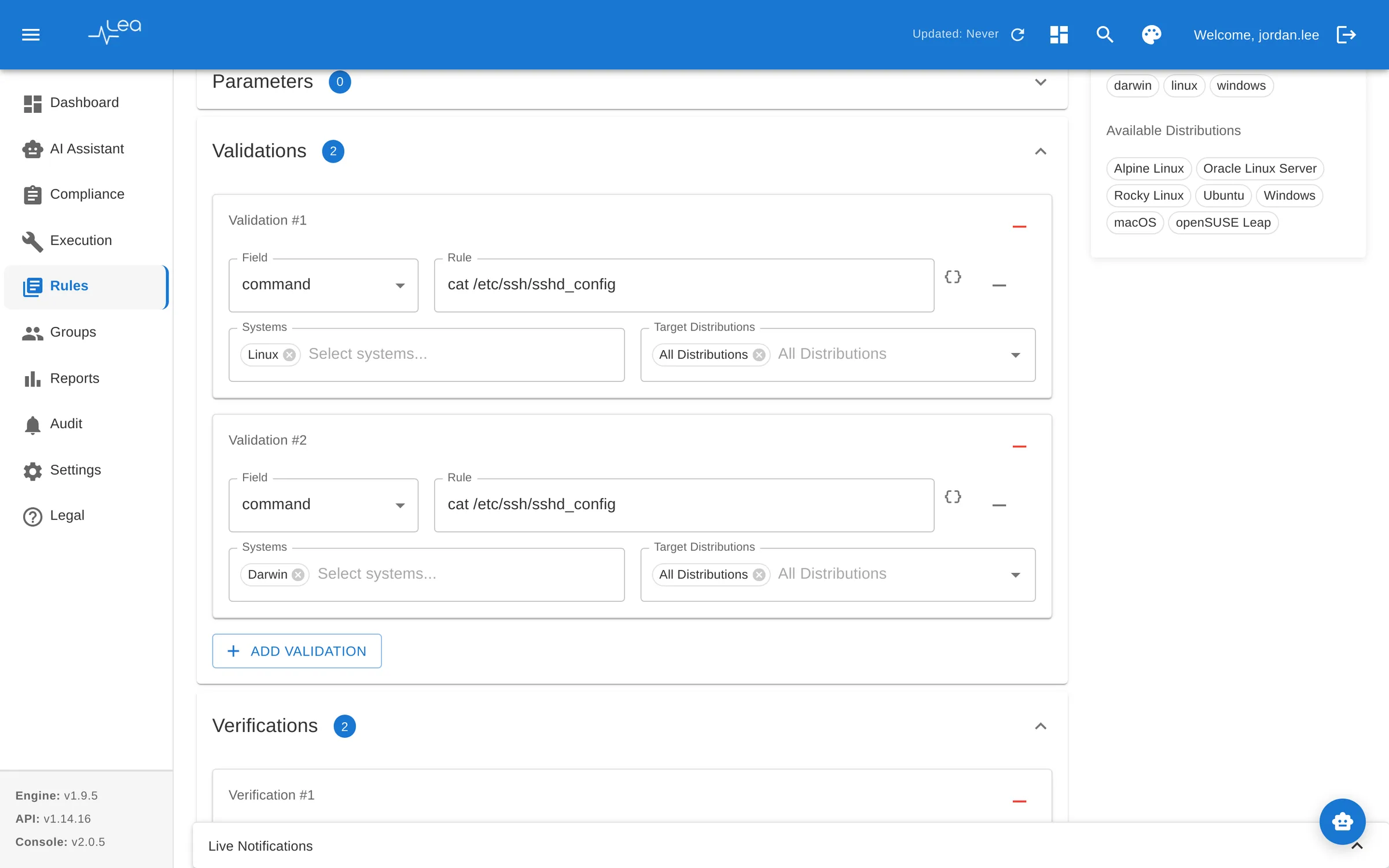
Task: Click gray minus beside Validation #2 rule field
Action: 999,505
